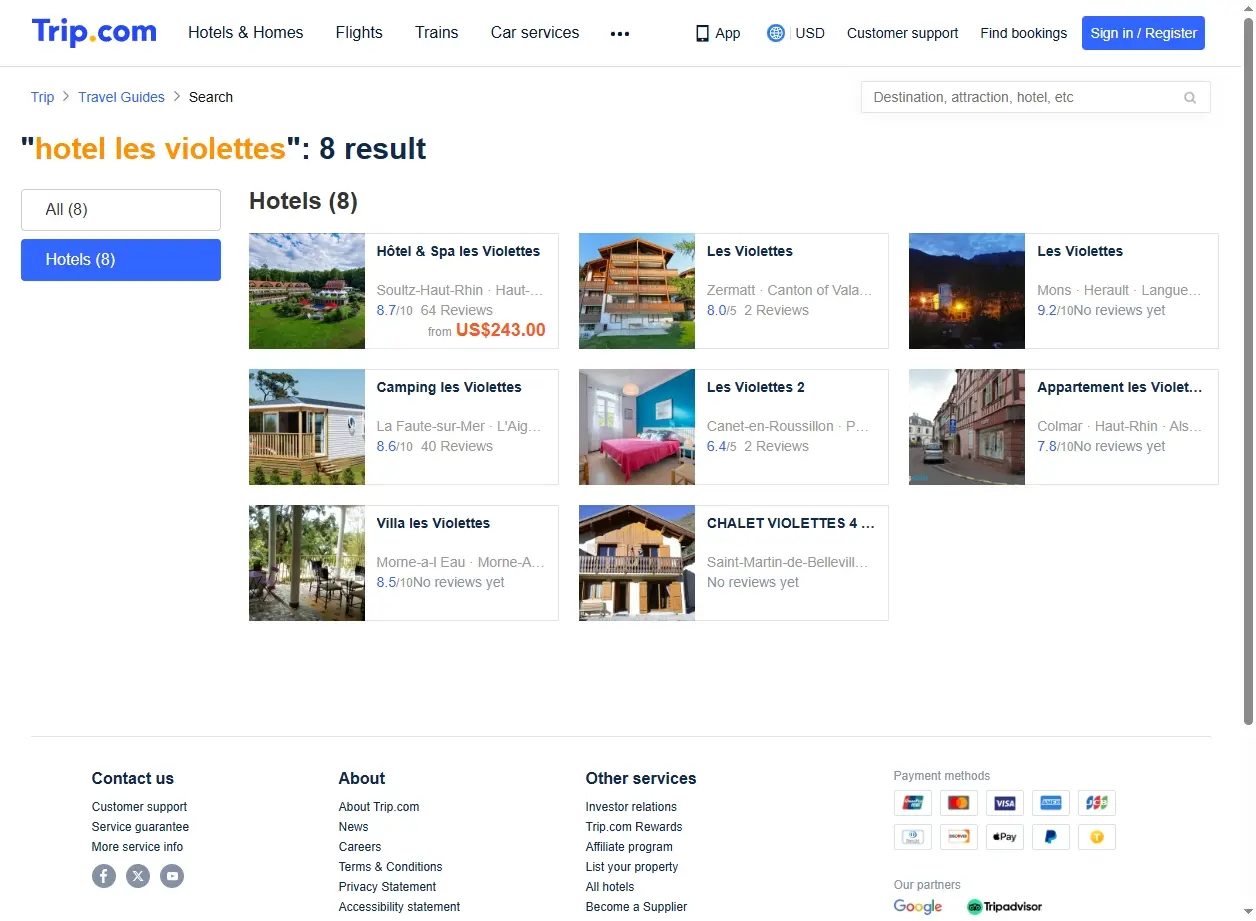Screen dimensions: 1256x921
Task: Click Sign in / Register button
Action: tap(1143, 33)
